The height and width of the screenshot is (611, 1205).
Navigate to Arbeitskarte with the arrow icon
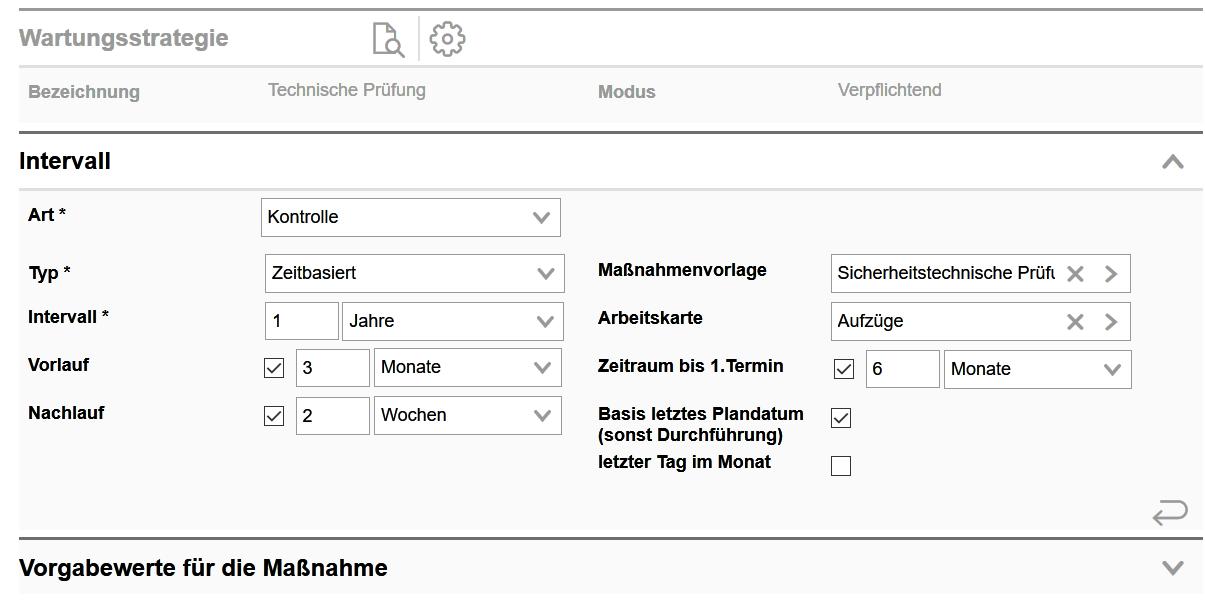click(1111, 322)
